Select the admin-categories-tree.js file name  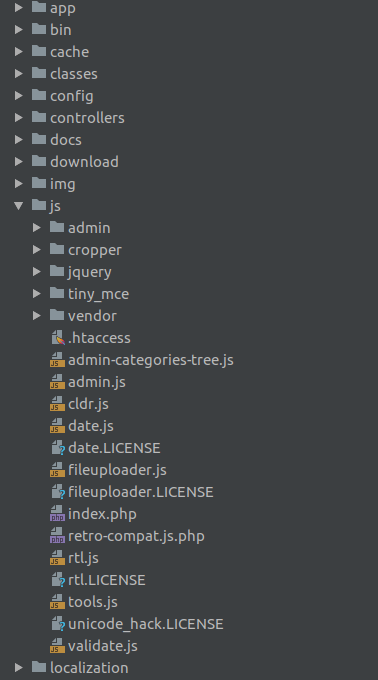pos(151,360)
